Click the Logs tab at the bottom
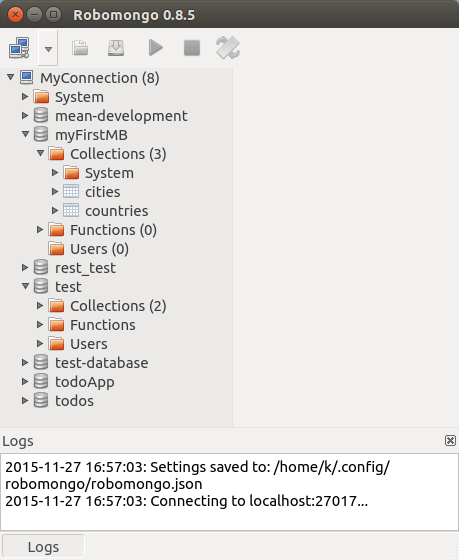The height and width of the screenshot is (560, 459). click(x=43, y=547)
